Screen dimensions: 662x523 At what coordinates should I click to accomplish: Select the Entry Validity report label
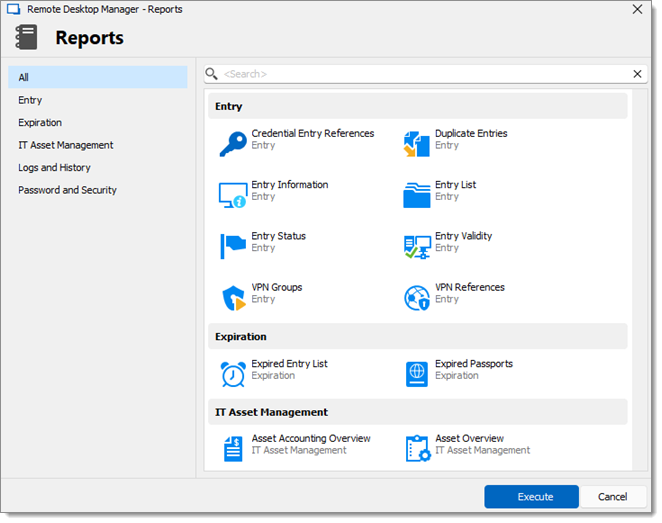click(x=464, y=236)
